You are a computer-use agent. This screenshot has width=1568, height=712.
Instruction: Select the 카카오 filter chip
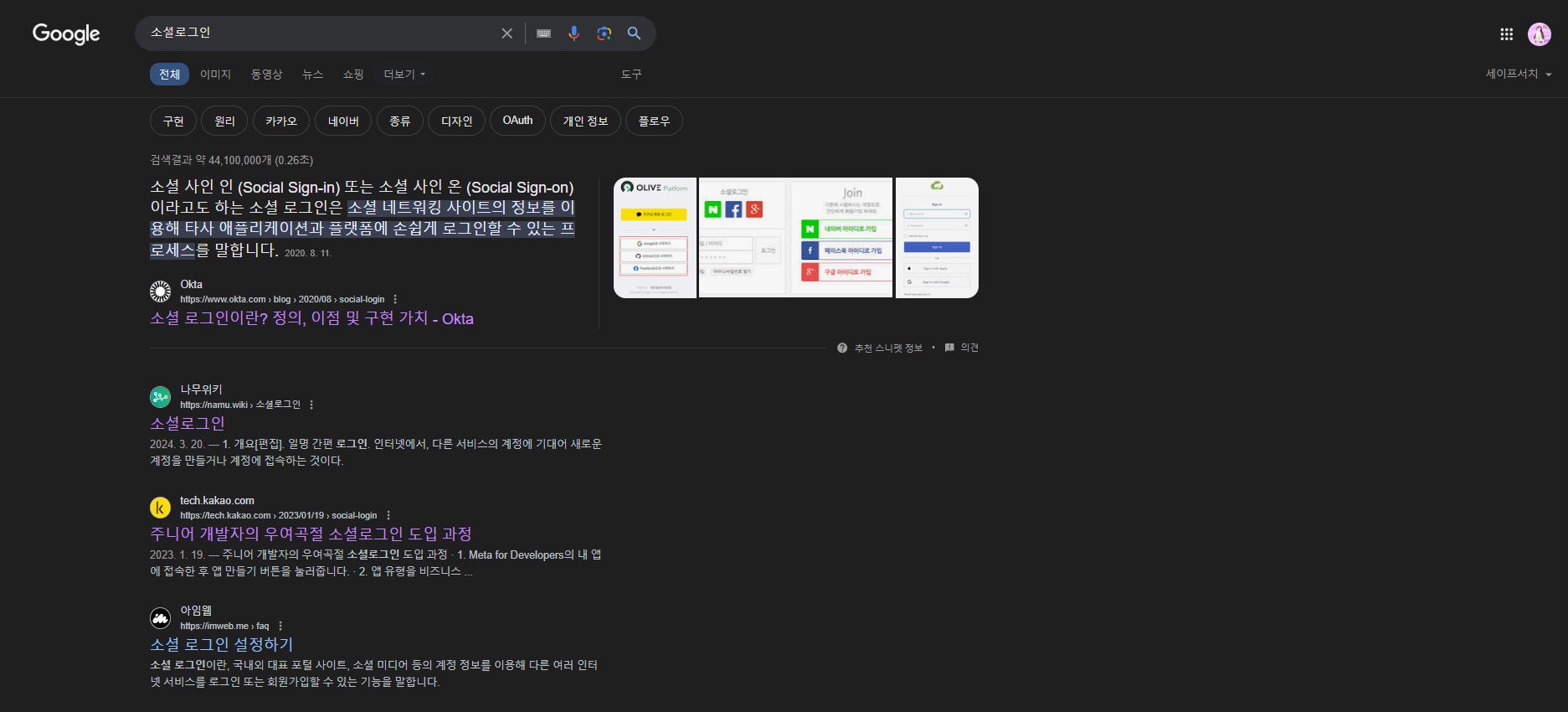[x=281, y=121]
